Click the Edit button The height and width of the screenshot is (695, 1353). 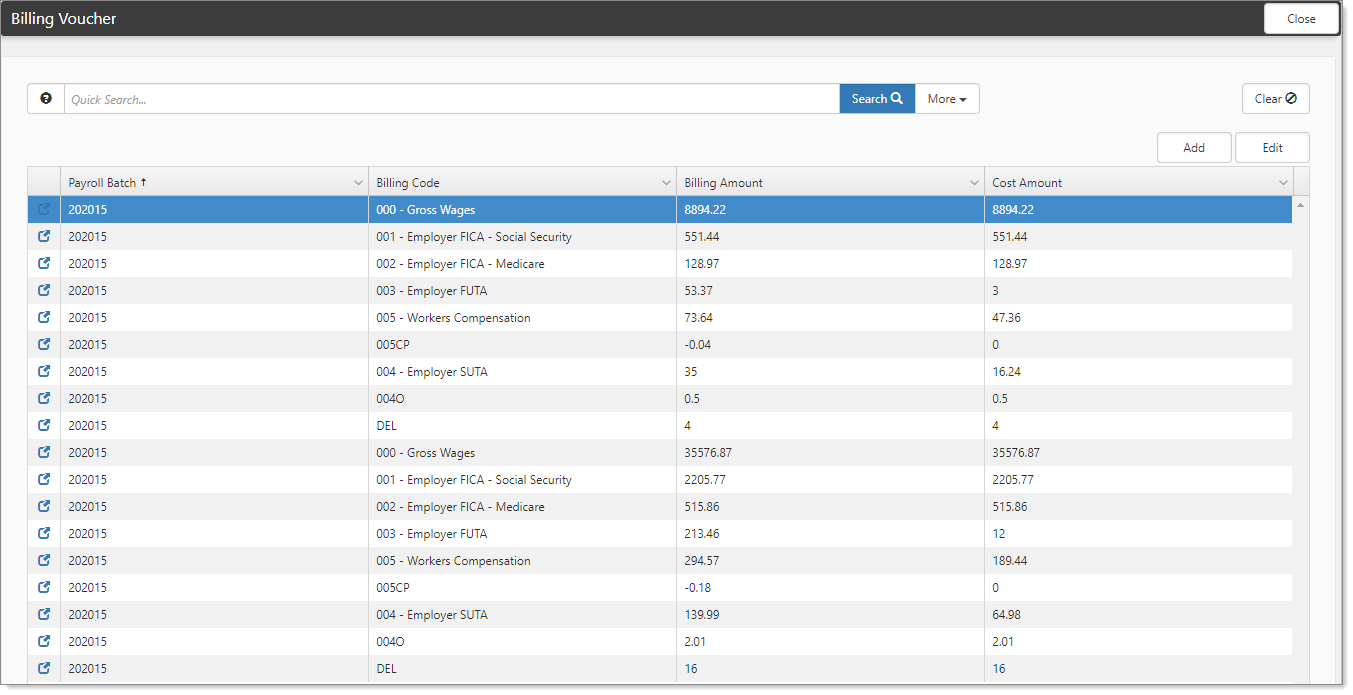(x=1272, y=148)
